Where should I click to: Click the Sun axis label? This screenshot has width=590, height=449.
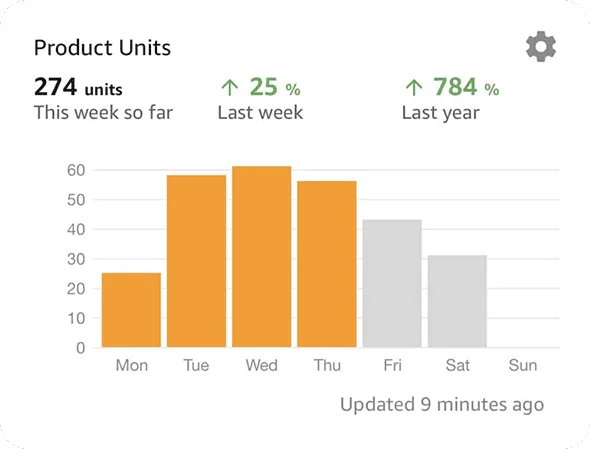(x=523, y=365)
